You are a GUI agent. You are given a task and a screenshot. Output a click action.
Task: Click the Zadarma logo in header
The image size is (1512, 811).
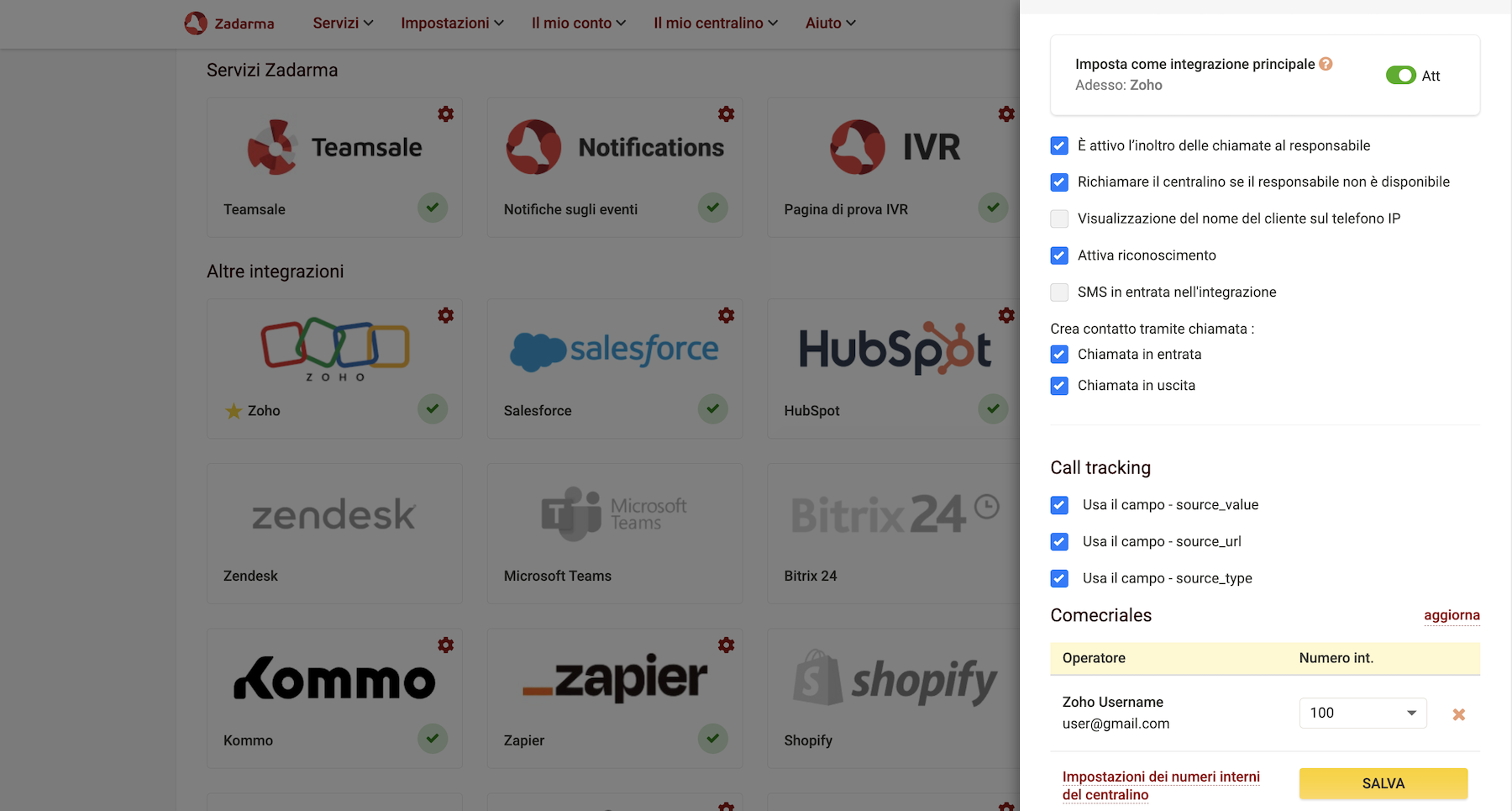(x=229, y=23)
